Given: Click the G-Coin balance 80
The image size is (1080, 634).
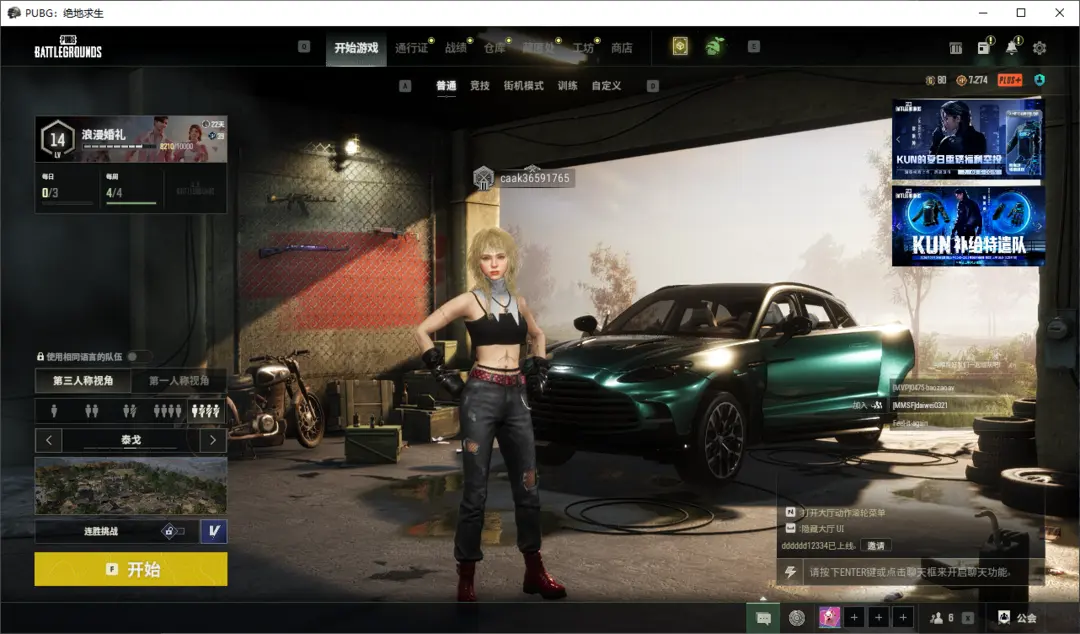Looking at the screenshot, I should (936, 80).
